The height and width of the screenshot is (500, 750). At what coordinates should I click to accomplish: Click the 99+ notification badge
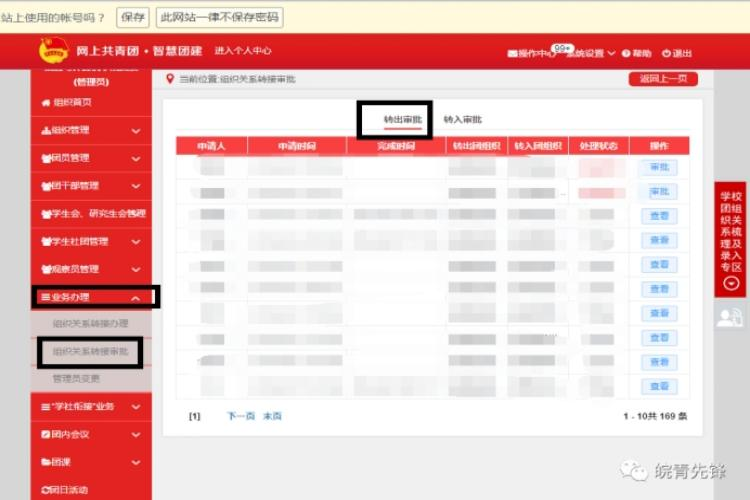click(562, 47)
